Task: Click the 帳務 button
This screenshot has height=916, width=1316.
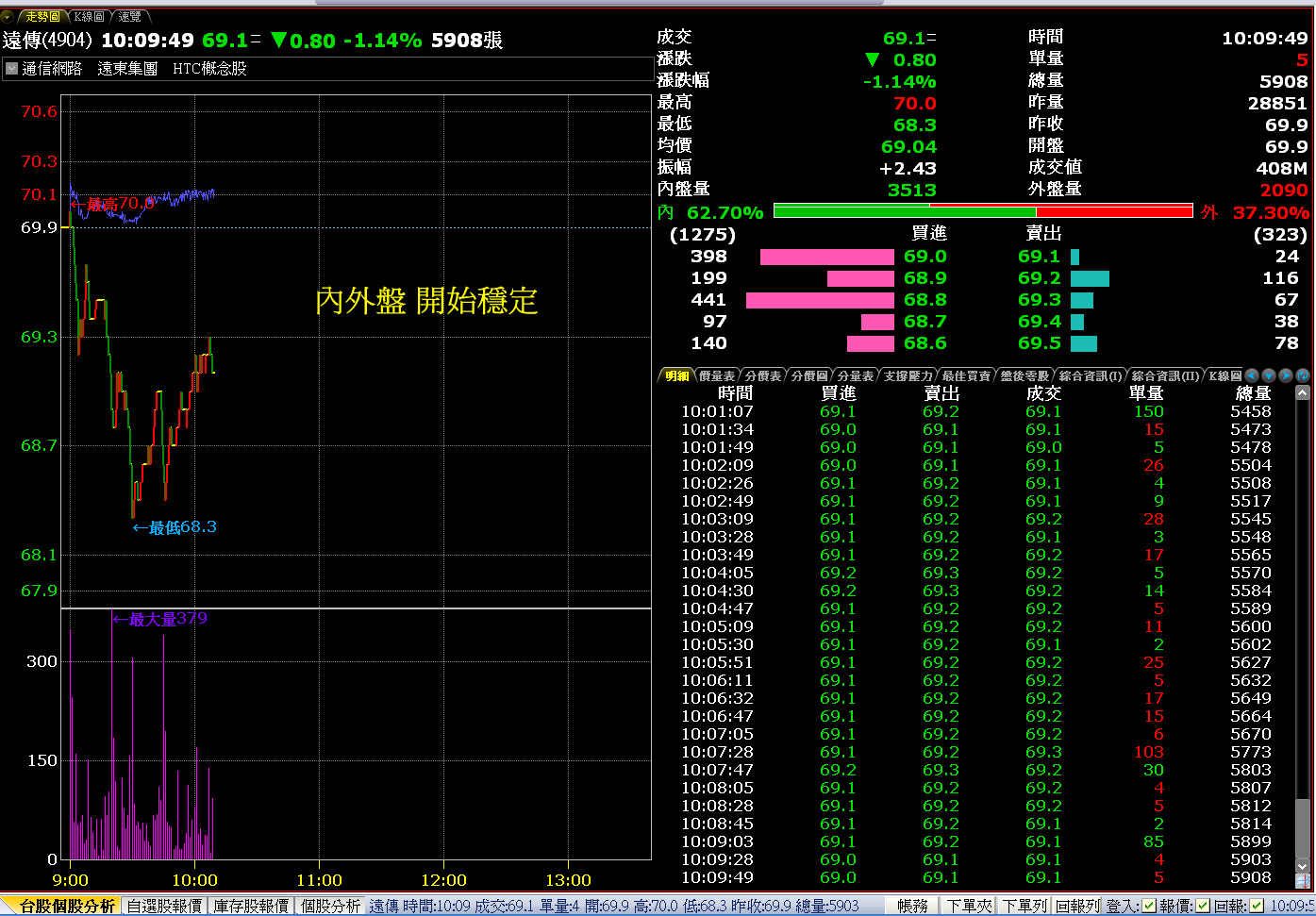Action: click(x=912, y=906)
